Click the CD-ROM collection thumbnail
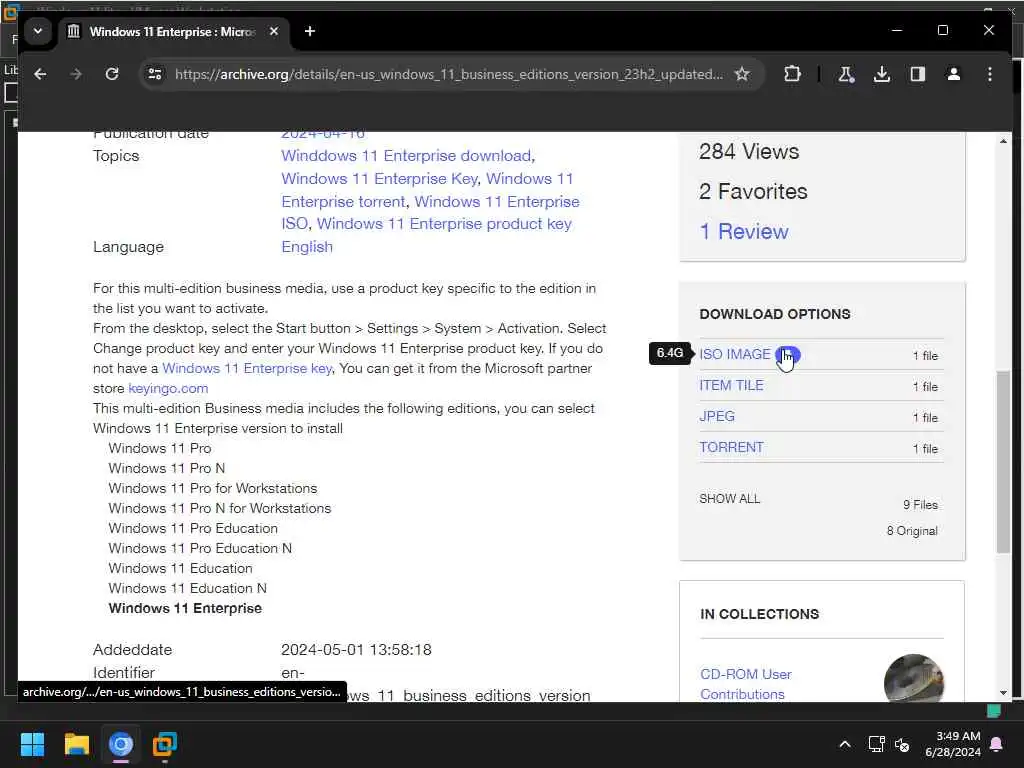The width and height of the screenshot is (1024, 768). click(913, 679)
